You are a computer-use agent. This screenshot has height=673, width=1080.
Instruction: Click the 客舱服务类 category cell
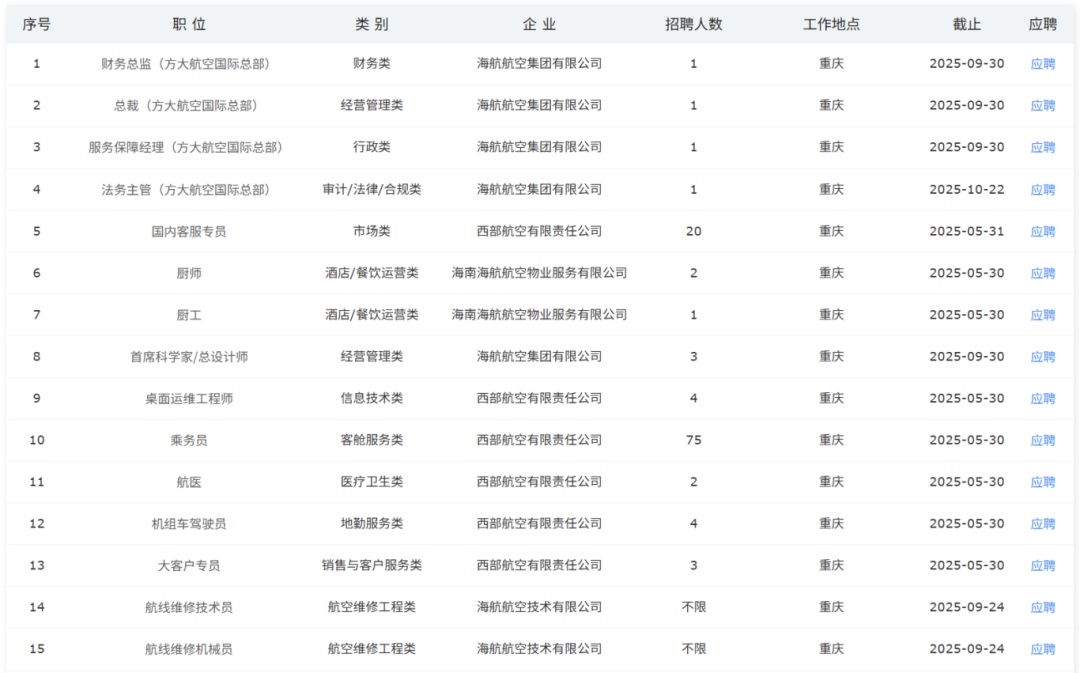371,439
